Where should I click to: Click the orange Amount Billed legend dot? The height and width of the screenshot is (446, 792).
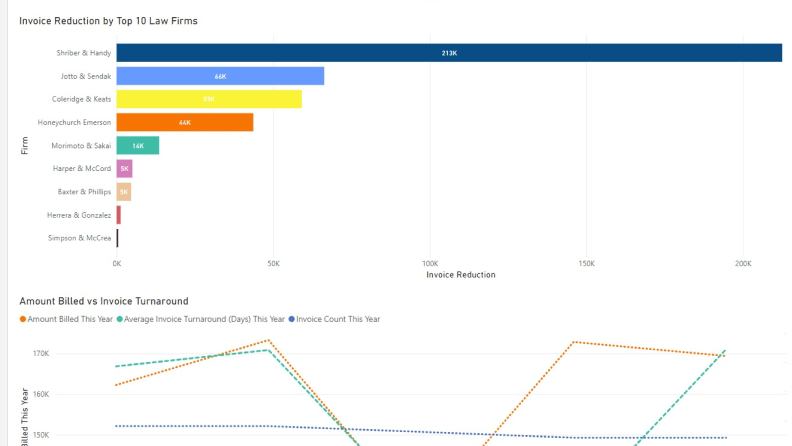23,319
